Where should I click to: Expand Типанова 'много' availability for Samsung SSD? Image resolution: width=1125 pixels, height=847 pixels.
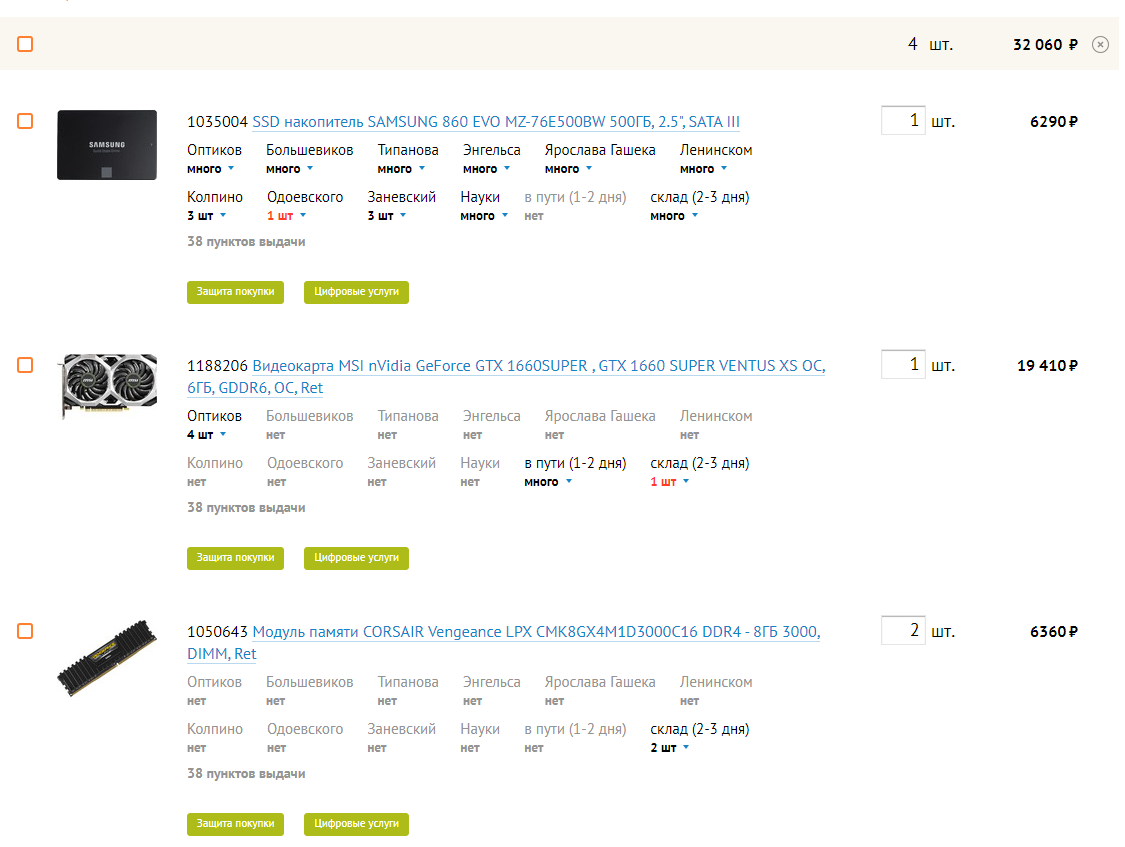pos(402,169)
